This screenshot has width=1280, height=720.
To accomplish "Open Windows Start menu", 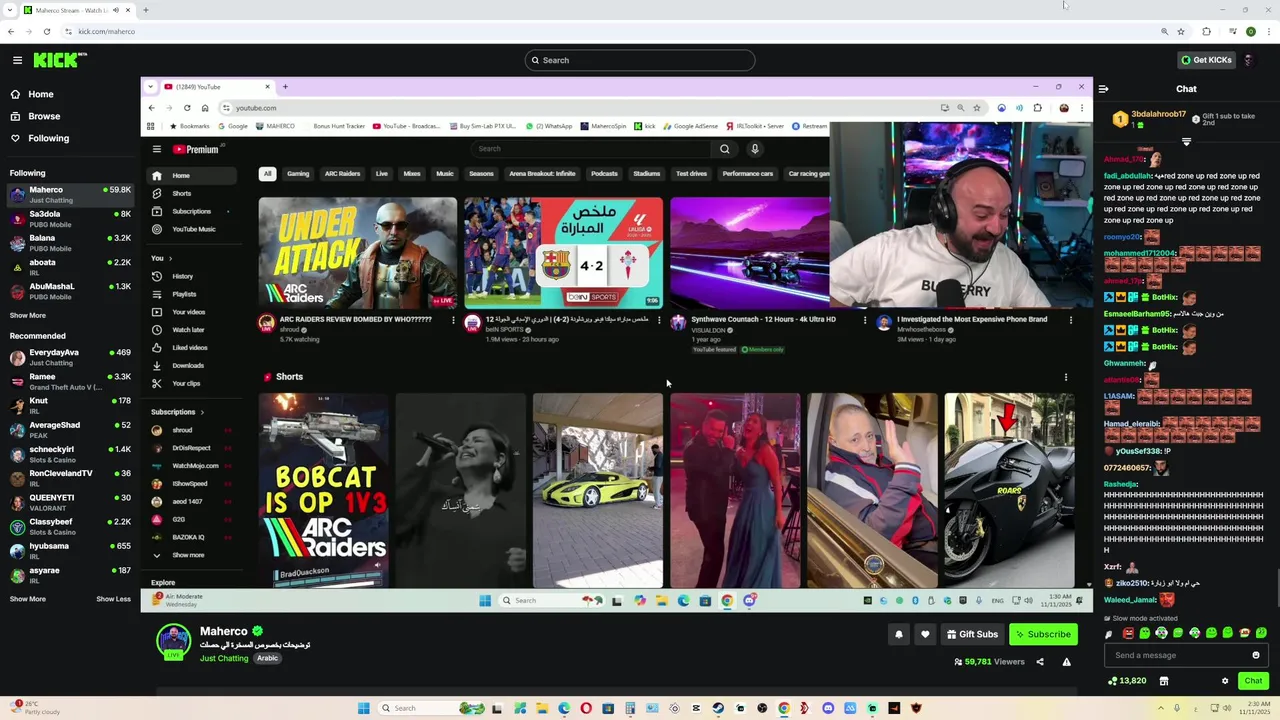I will pos(364,708).
